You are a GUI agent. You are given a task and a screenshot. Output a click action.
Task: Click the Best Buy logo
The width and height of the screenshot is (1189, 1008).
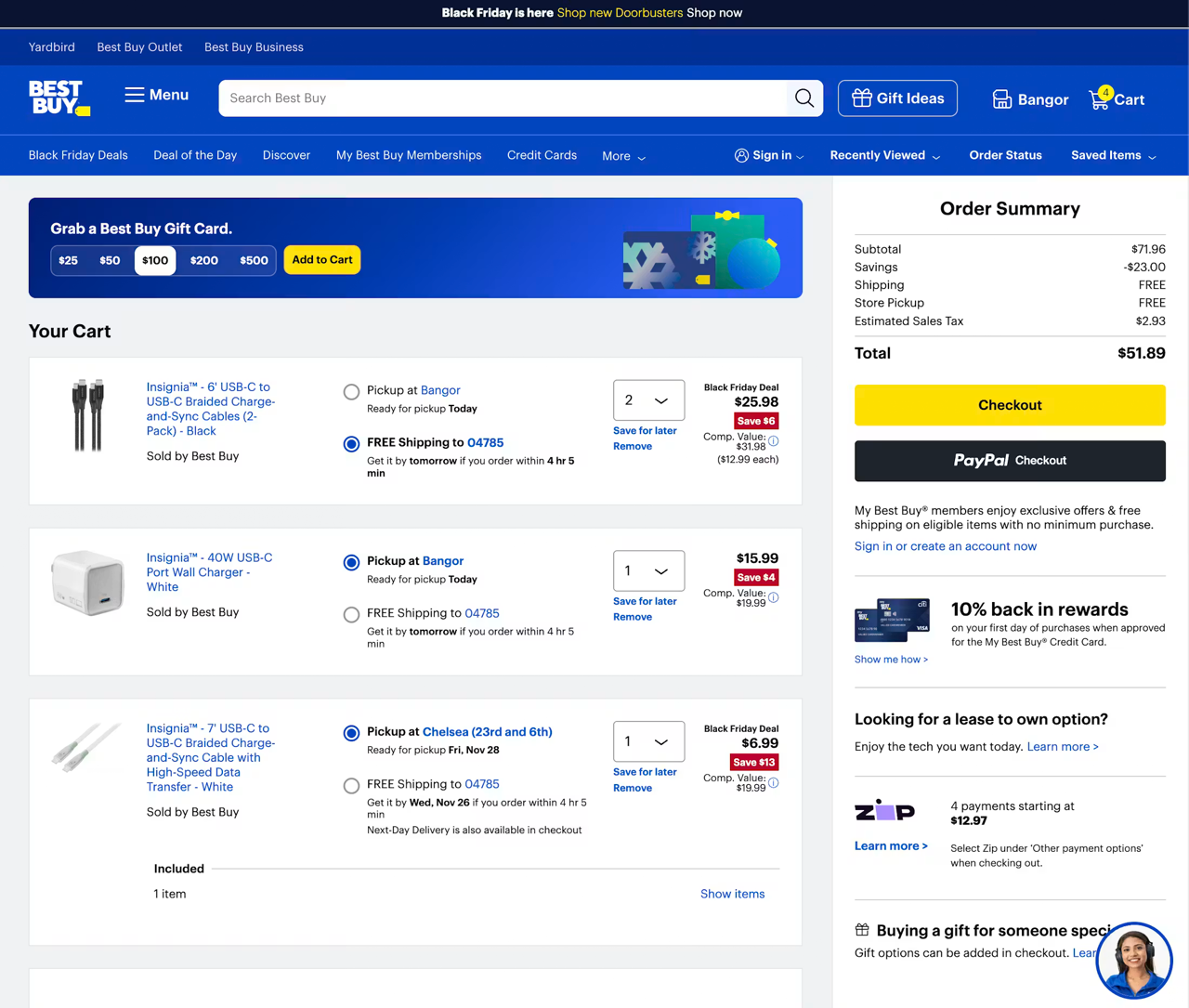(59, 98)
